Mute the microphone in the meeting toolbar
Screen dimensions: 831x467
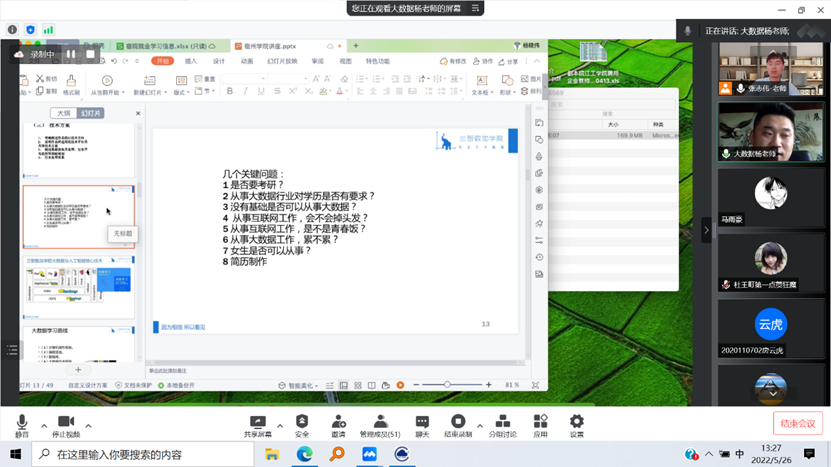21,423
